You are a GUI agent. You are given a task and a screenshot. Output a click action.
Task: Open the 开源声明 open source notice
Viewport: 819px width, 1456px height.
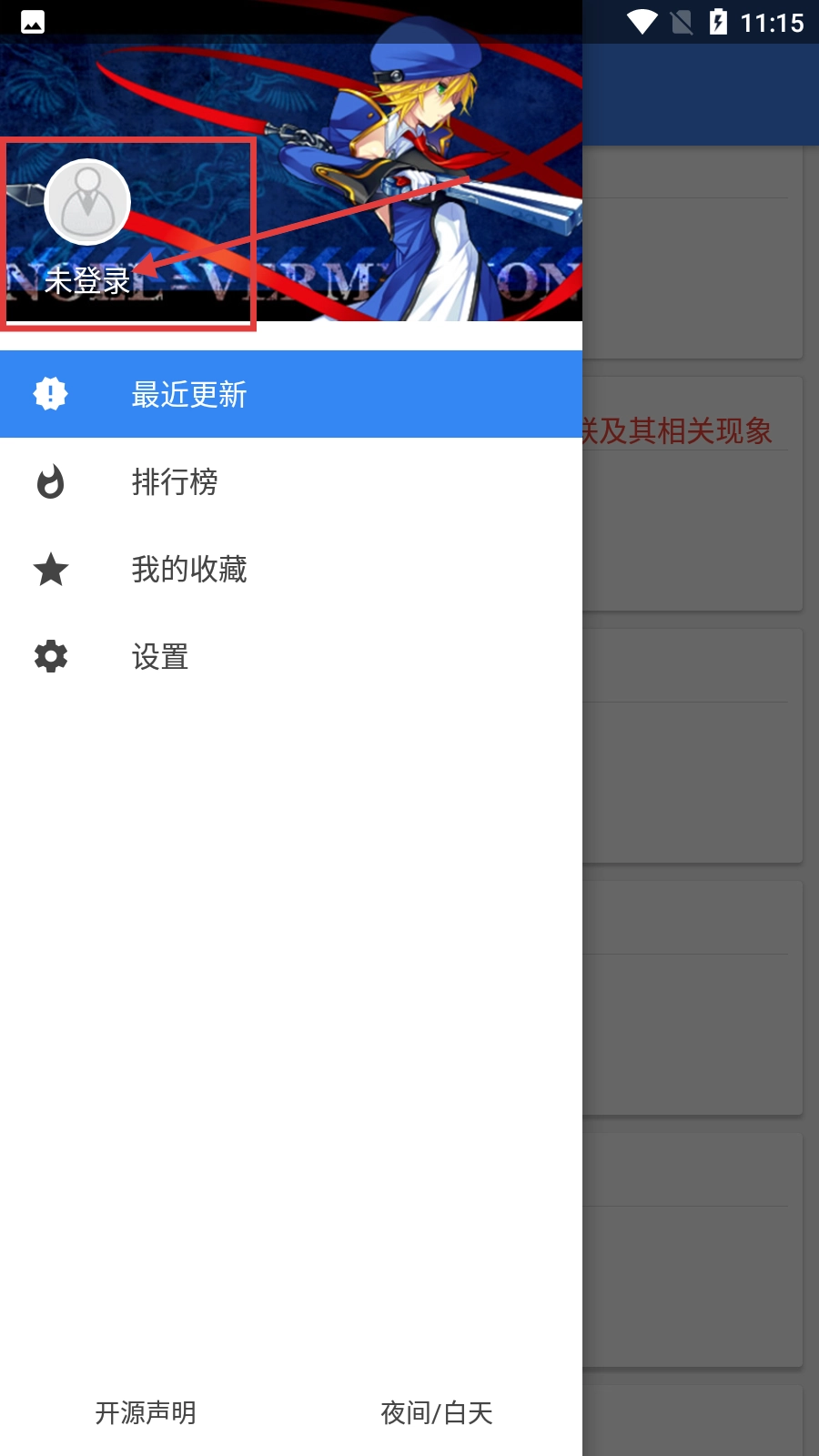coord(146,1412)
